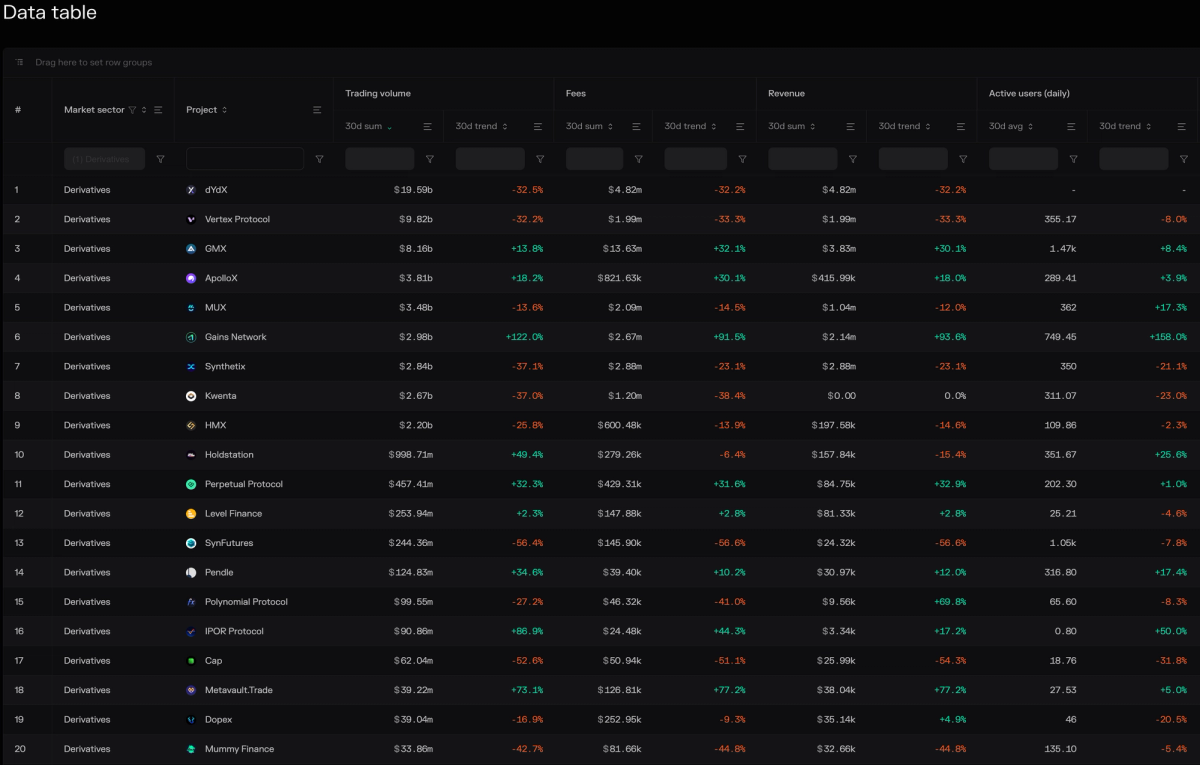Viewport: 1200px width, 765px height.
Task: Sort Trading volume by 30d sum
Action: [x=364, y=126]
